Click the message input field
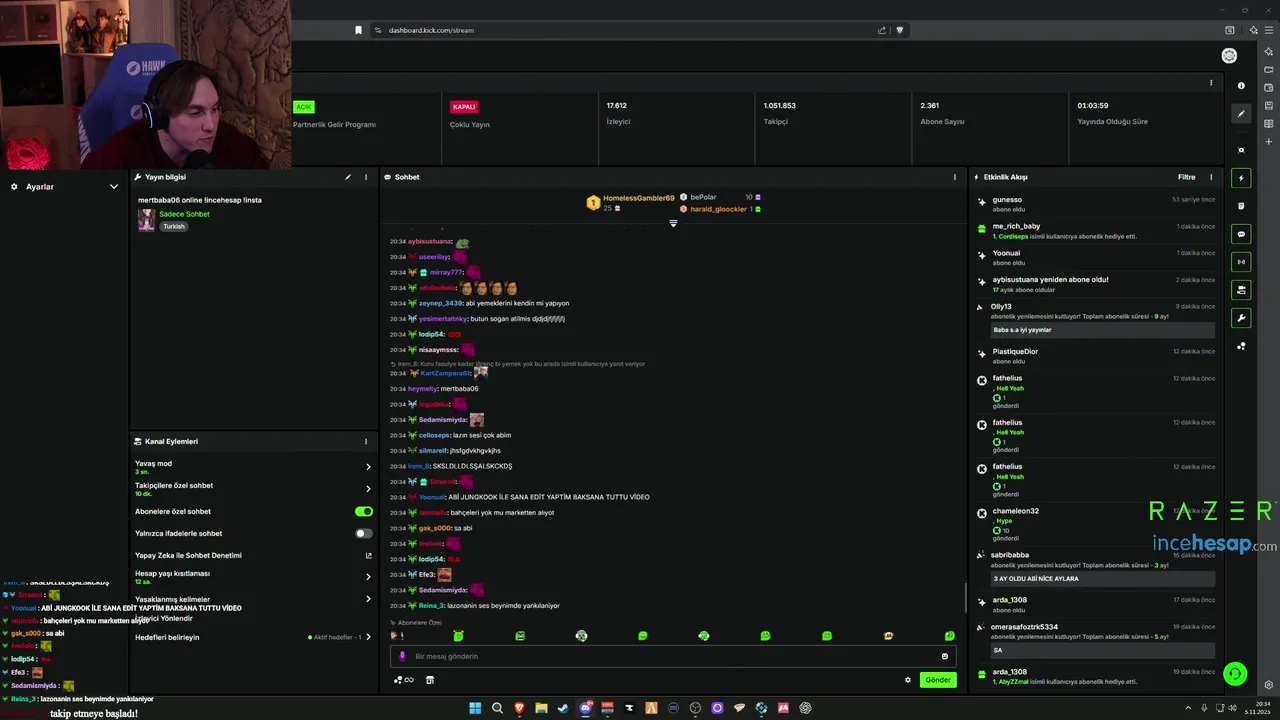 [673, 656]
